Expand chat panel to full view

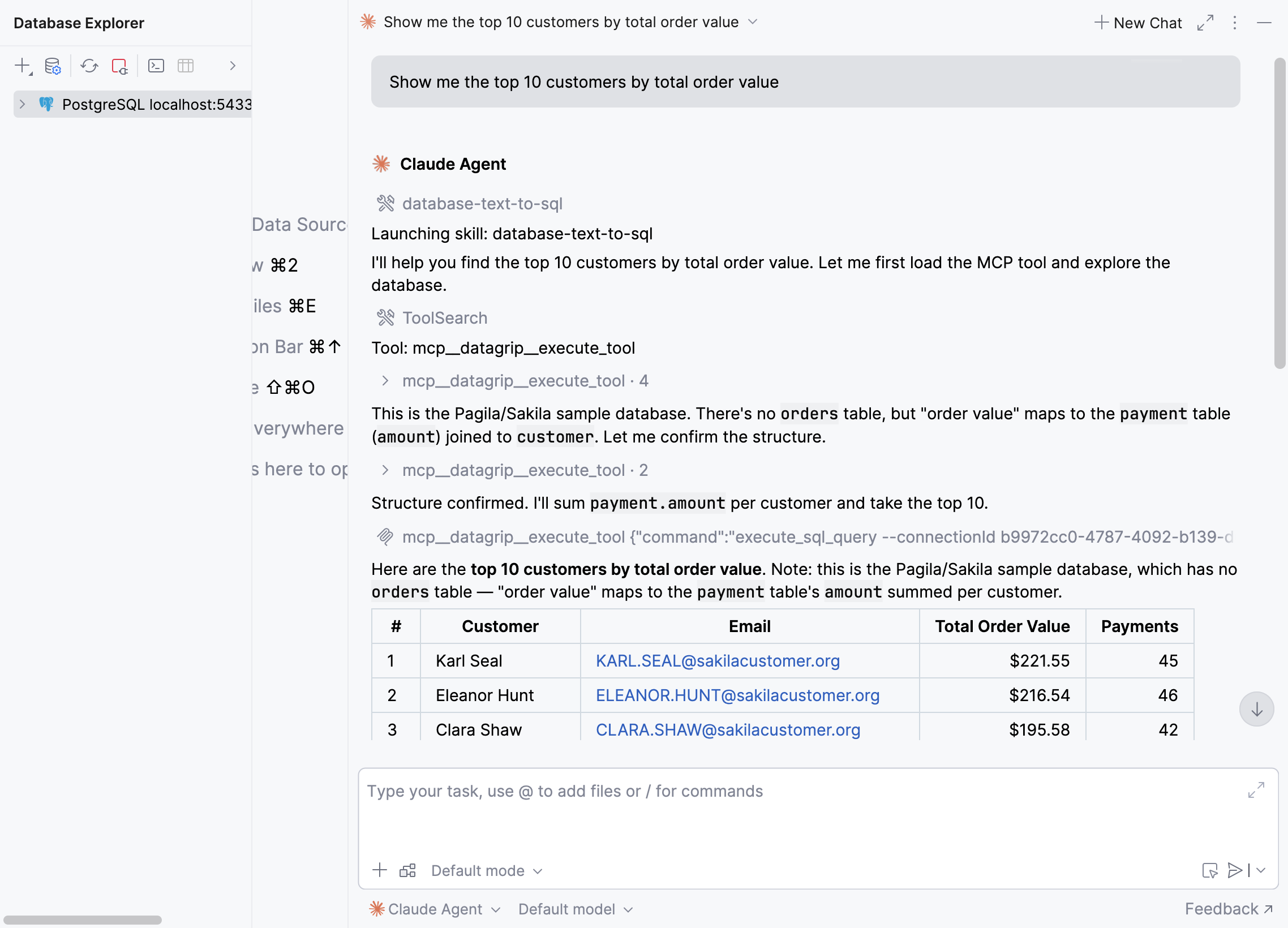pos(1205,23)
